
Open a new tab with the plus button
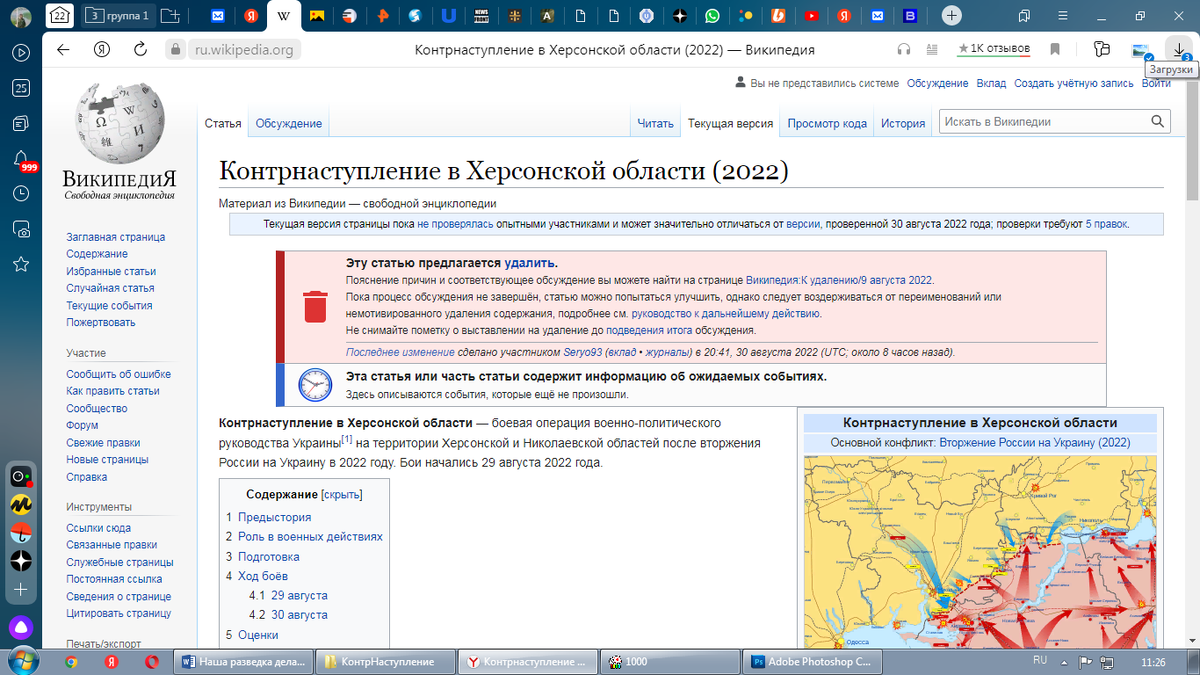952,15
